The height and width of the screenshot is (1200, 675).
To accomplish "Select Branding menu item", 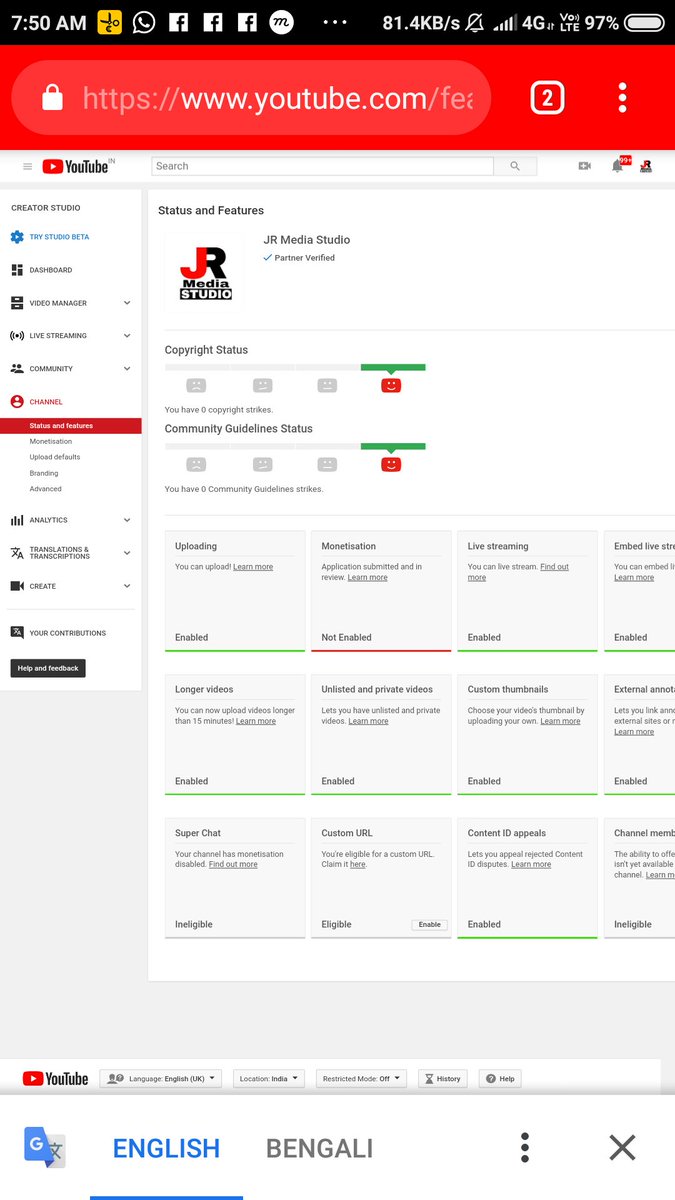I will click(x=44, y=473).
